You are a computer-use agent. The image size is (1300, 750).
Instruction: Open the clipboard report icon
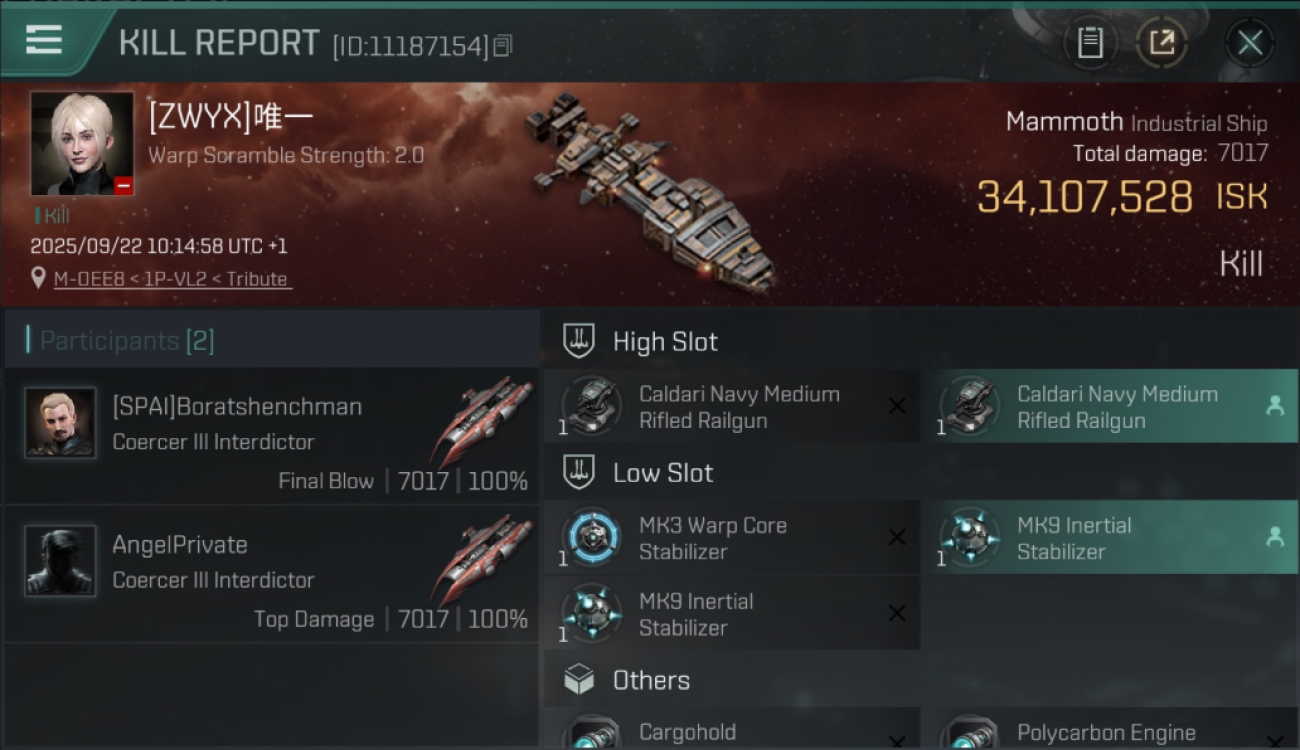click(x=1089, y=42)
